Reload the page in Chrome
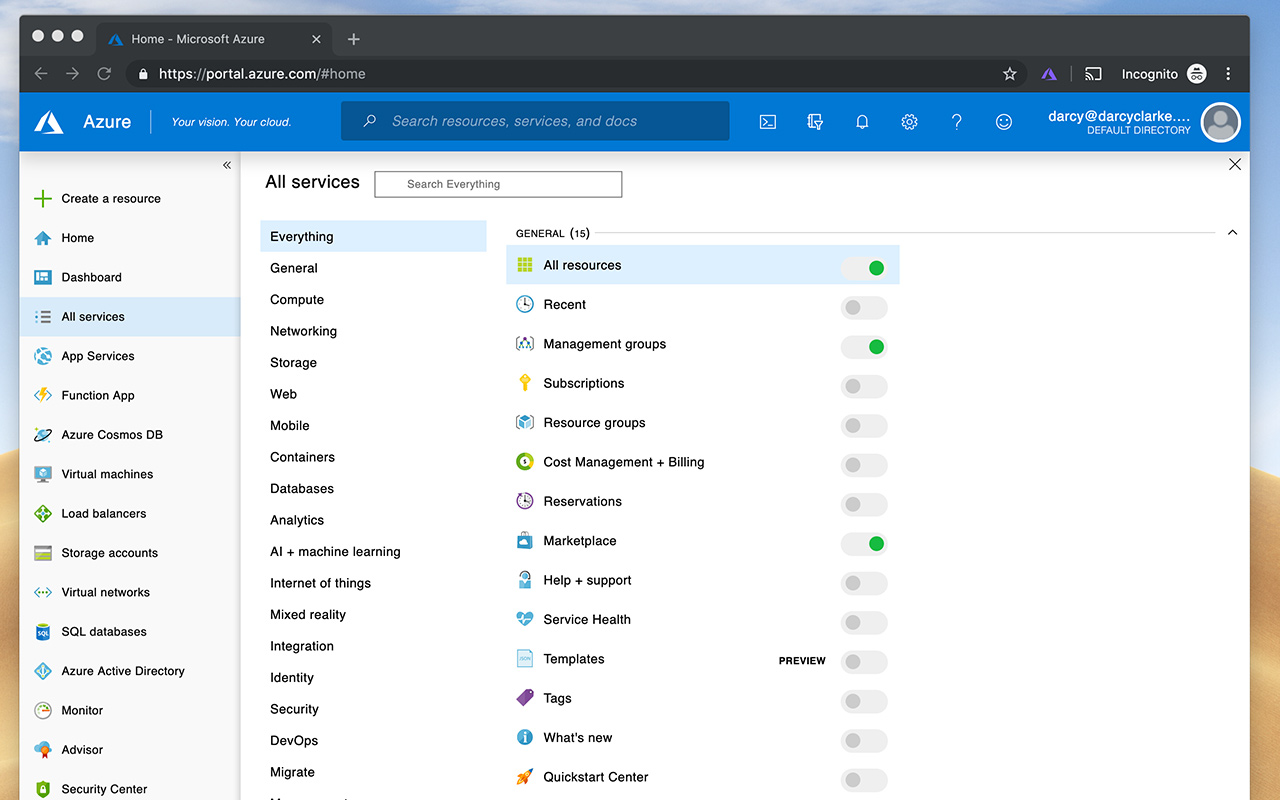1280x800 pixels. point(104,74)
